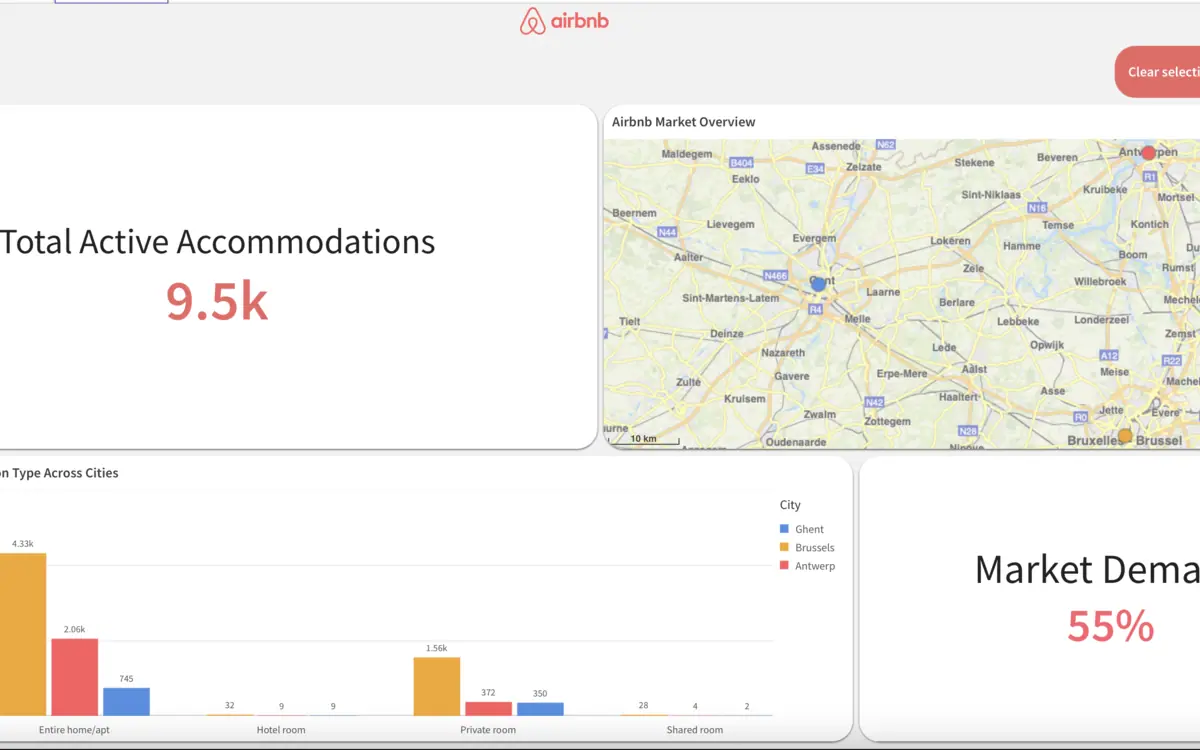Click the 745 Ghent Entire home bar
The image size is (1200, 750).
(126, 701)
